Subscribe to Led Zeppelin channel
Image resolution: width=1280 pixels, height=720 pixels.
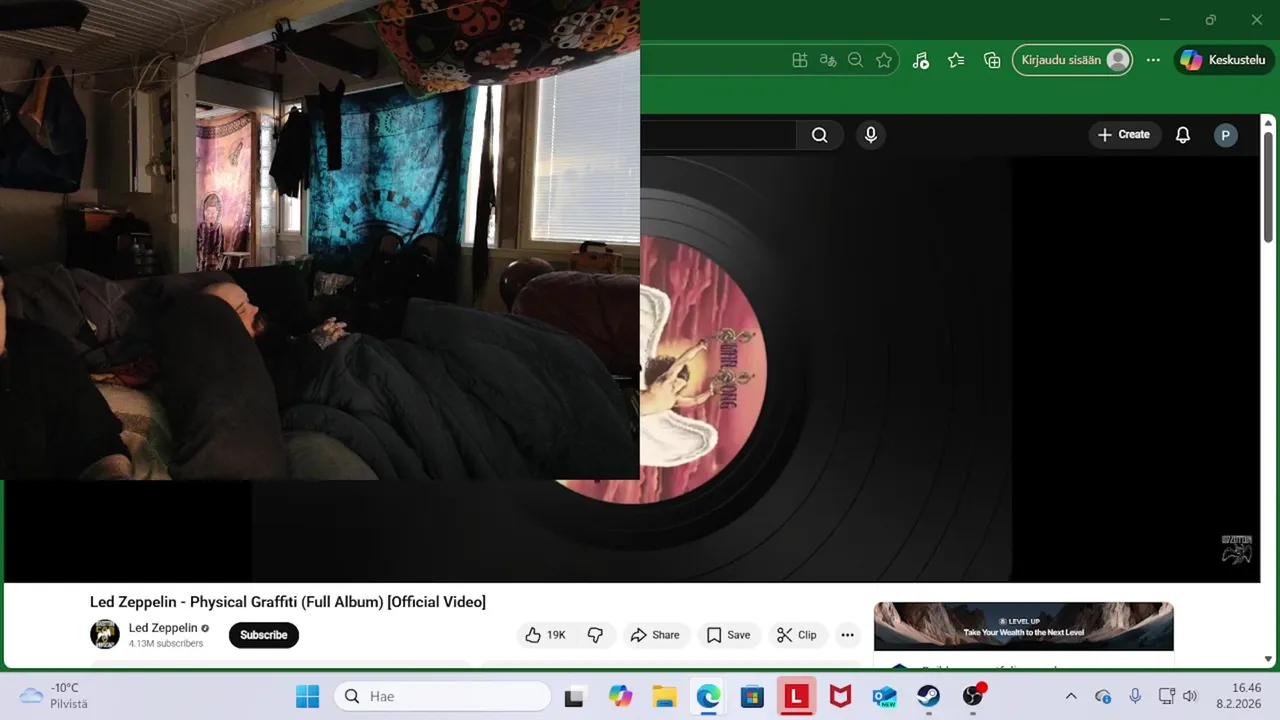(x=264, y=635)
